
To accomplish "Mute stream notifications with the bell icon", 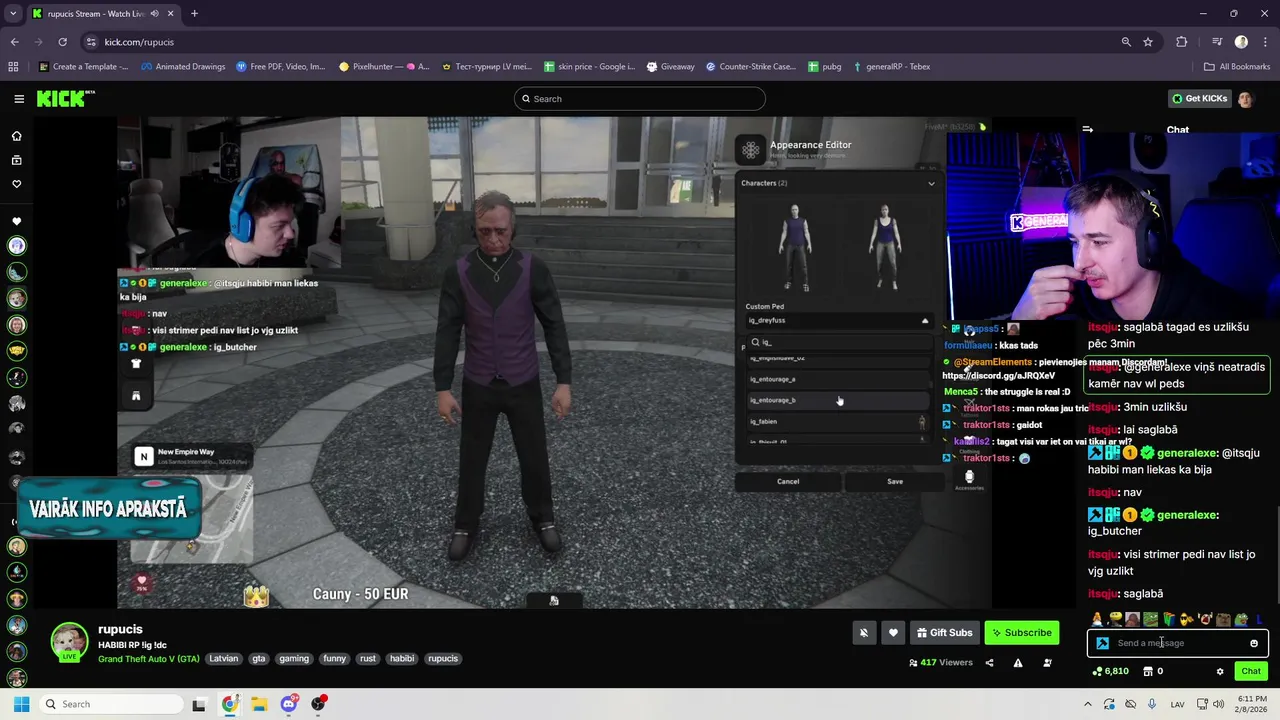I will [864, 632].
